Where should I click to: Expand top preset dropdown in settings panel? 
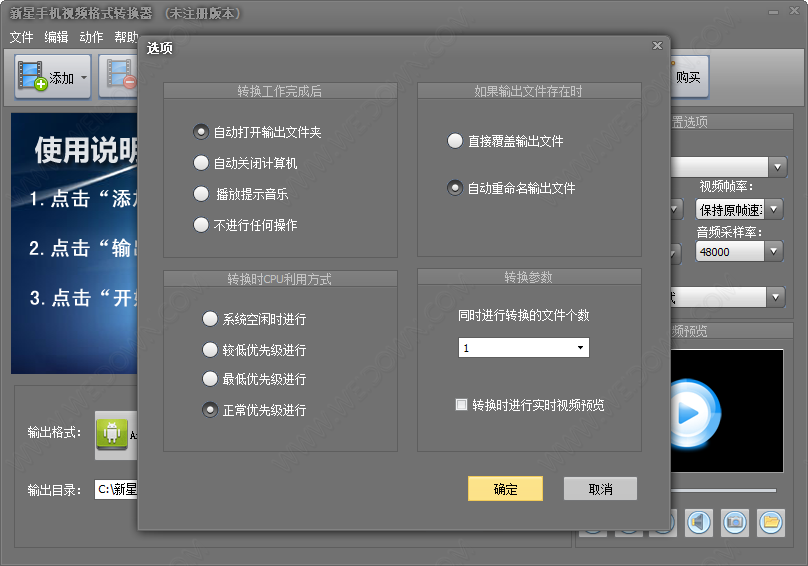pos(777,167)
